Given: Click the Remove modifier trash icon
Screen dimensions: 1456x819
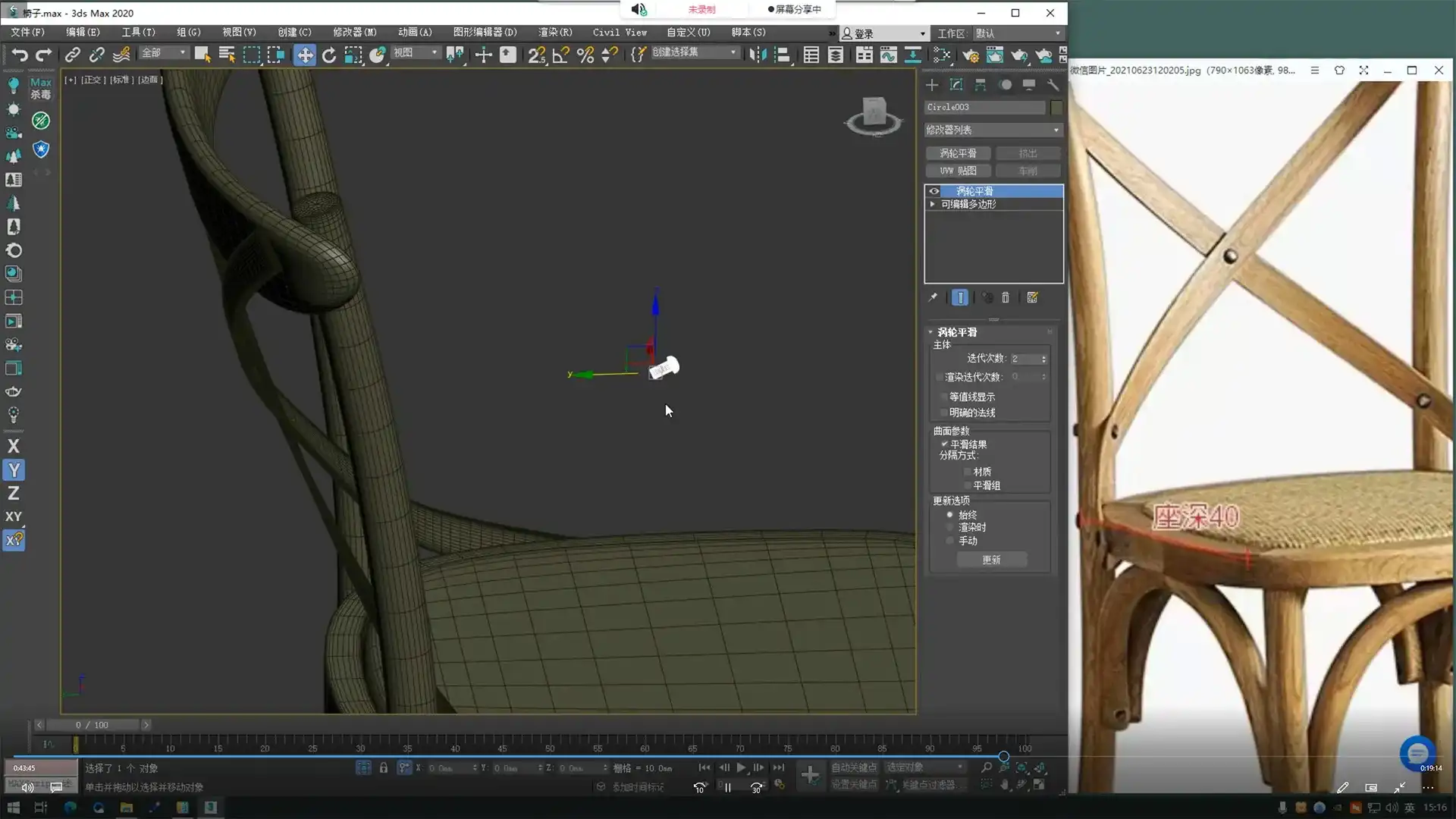Looking at the screenshot, I should pyautogui.click(x=1006, y=298).
